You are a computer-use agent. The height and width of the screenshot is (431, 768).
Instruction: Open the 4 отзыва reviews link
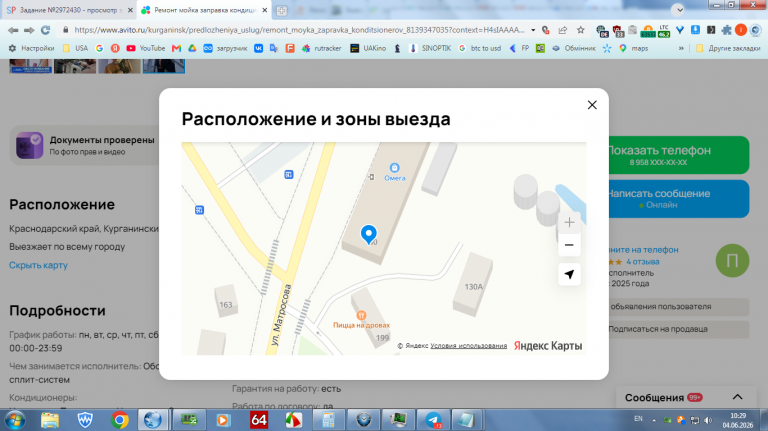(x=643, y=262)
